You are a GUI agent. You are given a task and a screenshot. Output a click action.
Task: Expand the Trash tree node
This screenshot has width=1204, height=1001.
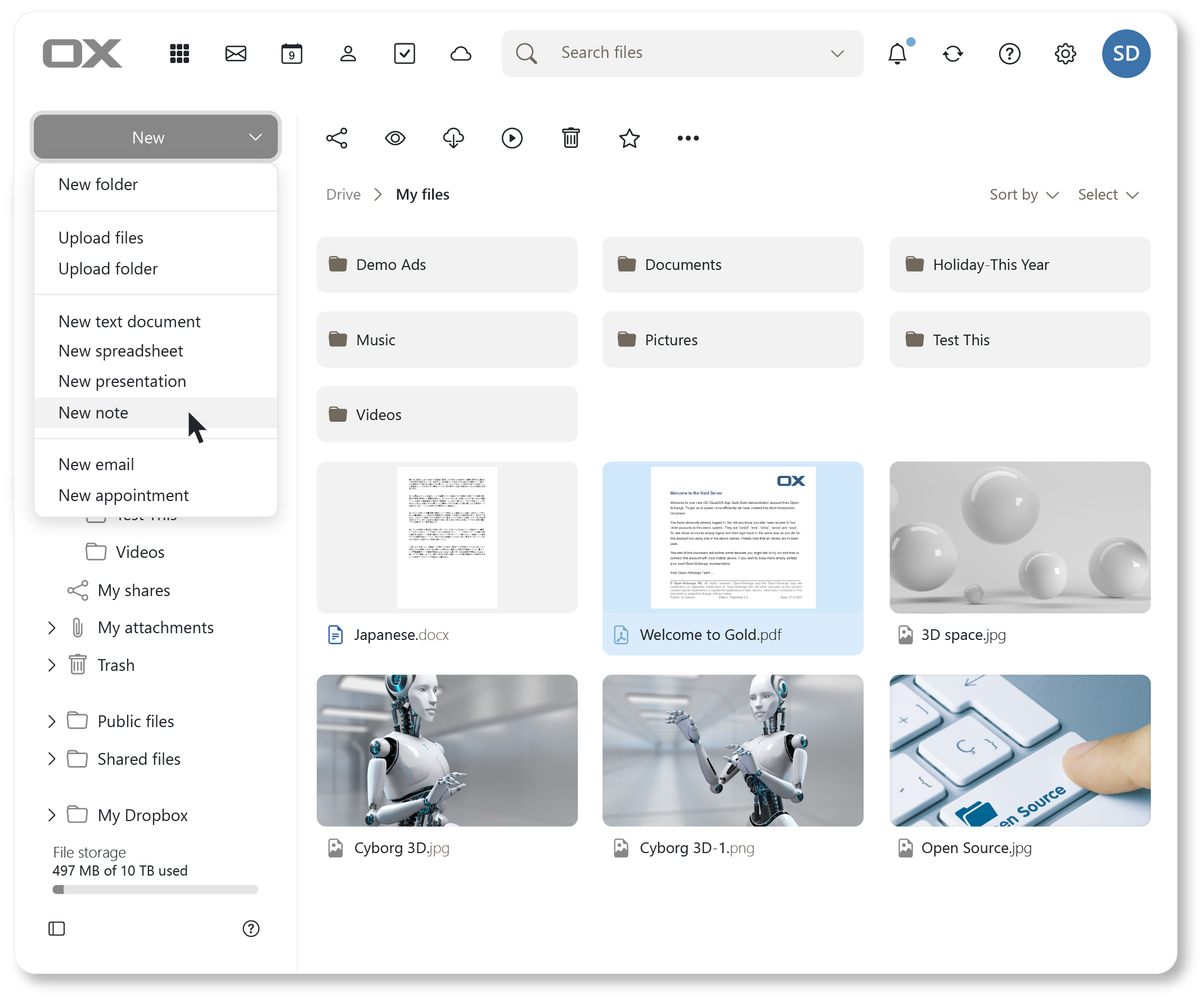pos(52,665)
